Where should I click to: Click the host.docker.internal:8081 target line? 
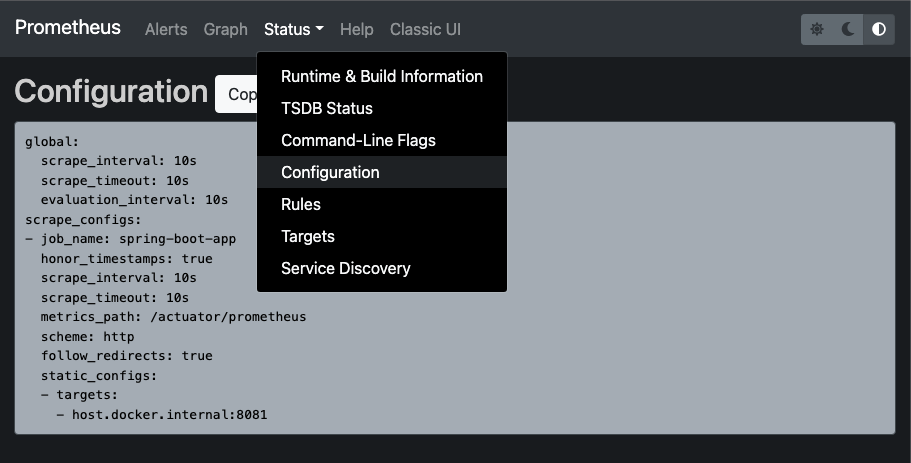(x=169, y=414)
